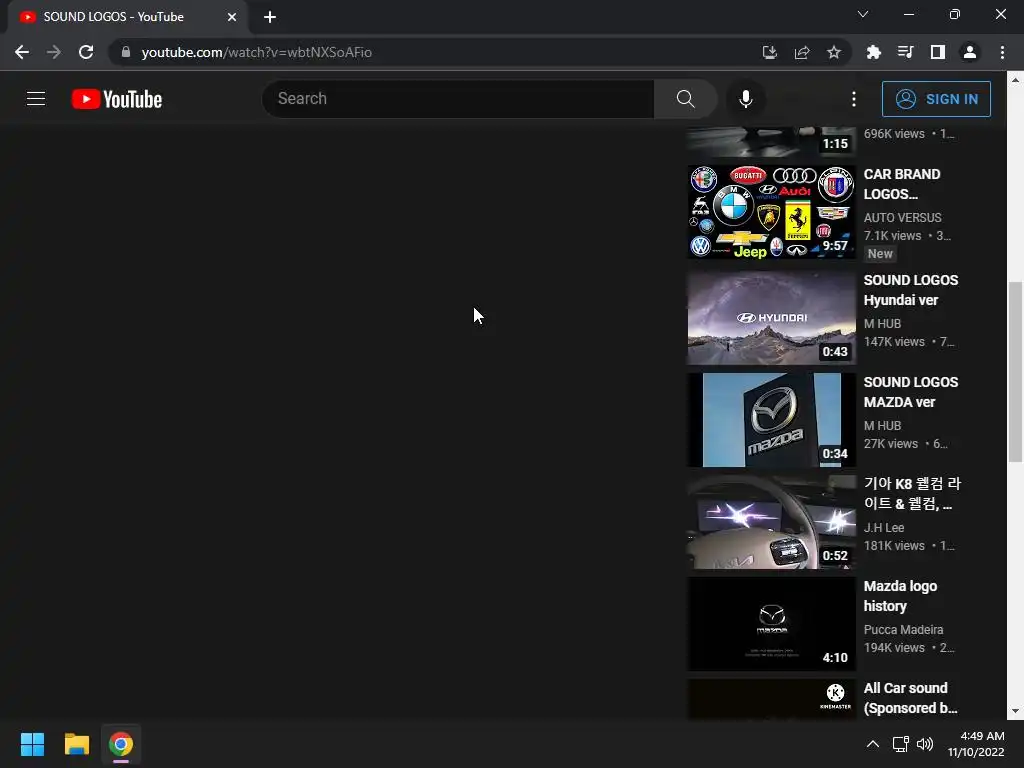The height and width of the screenshot is (768, 1024).
Task: Click J.H Lee channel name
Action: [884, 528]
